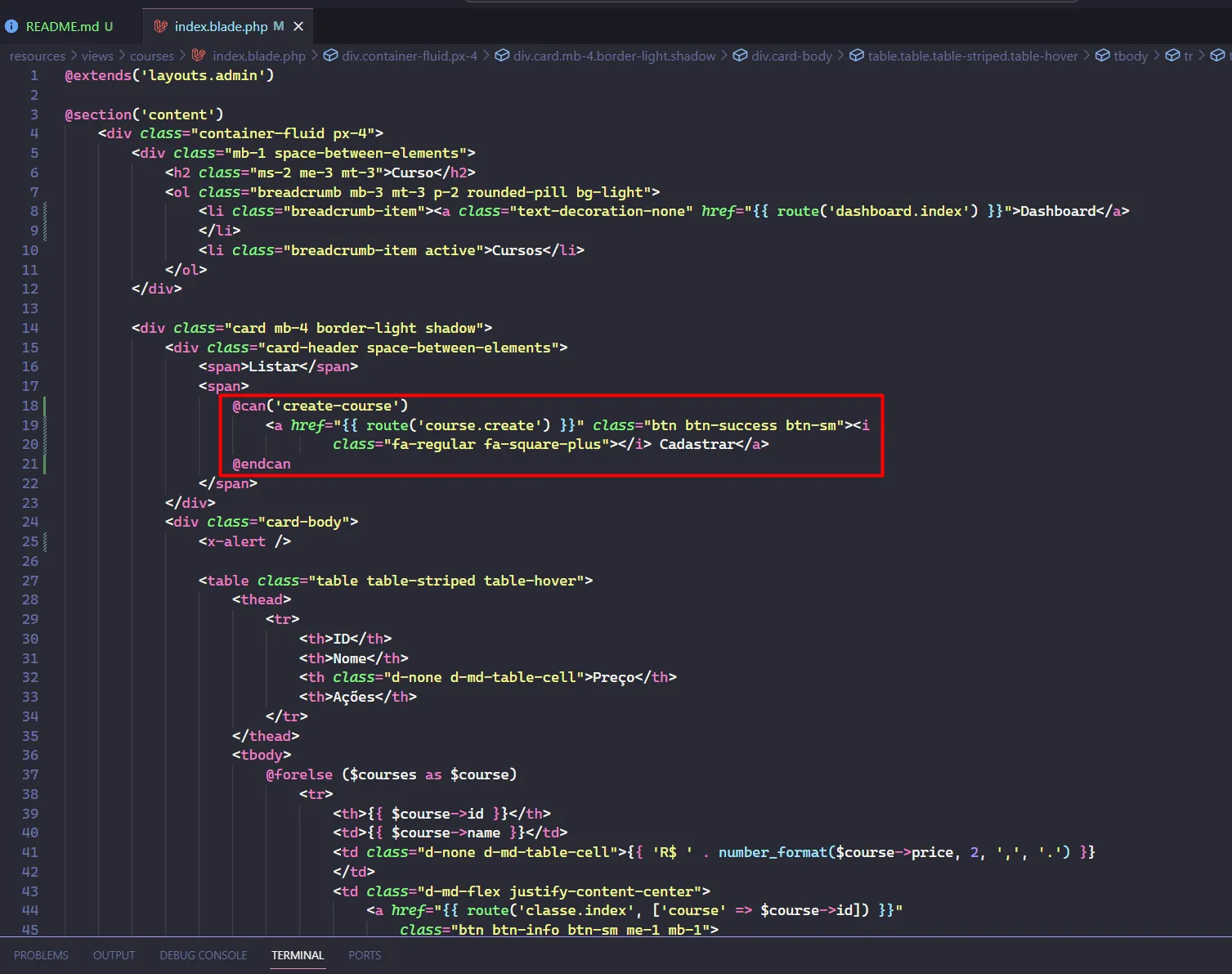Select the PORTS panel tab
This screenshot has height=974, width=1232.
tap(365, 955)
